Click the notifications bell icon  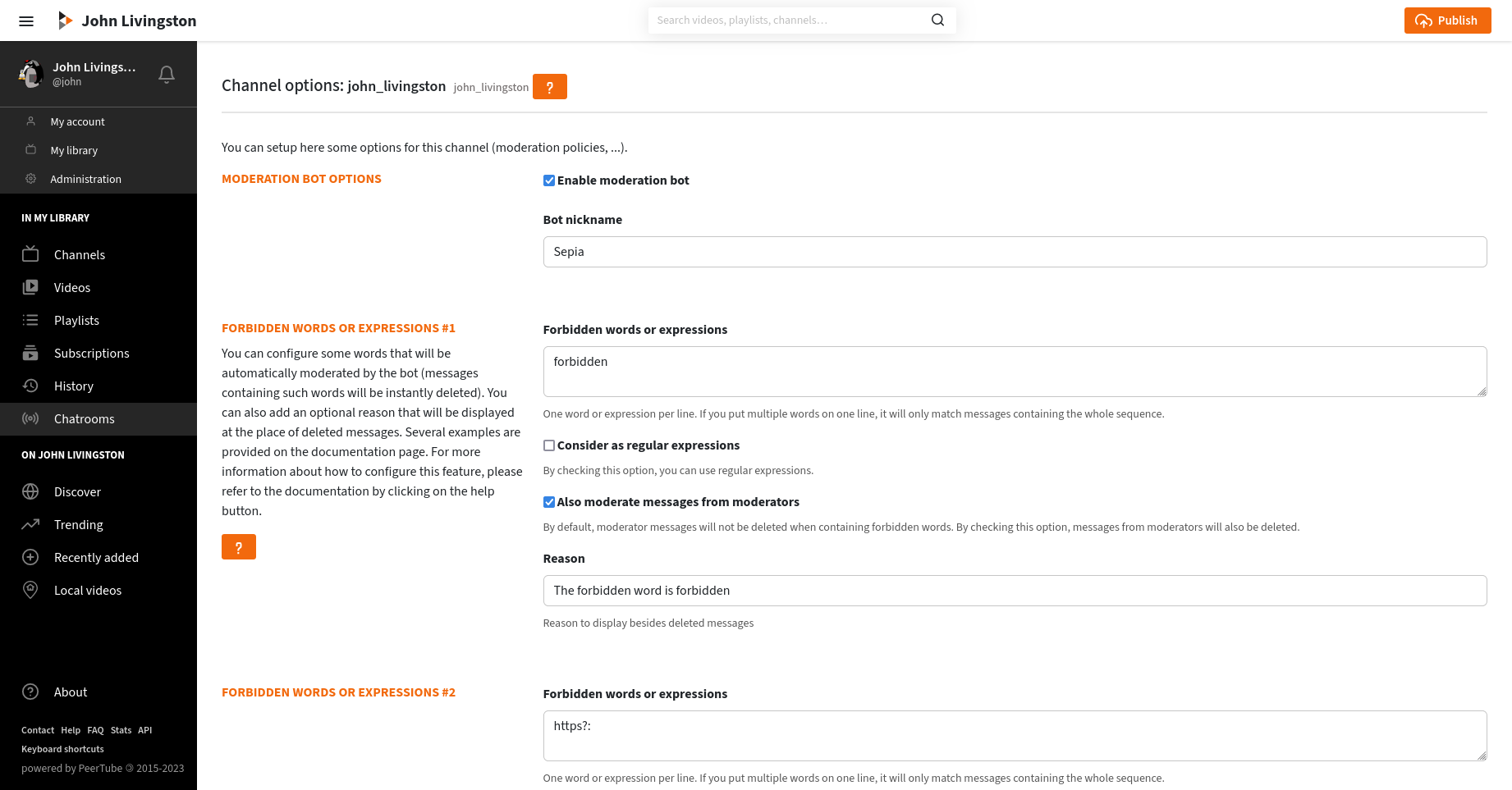[x=167, y=75]
